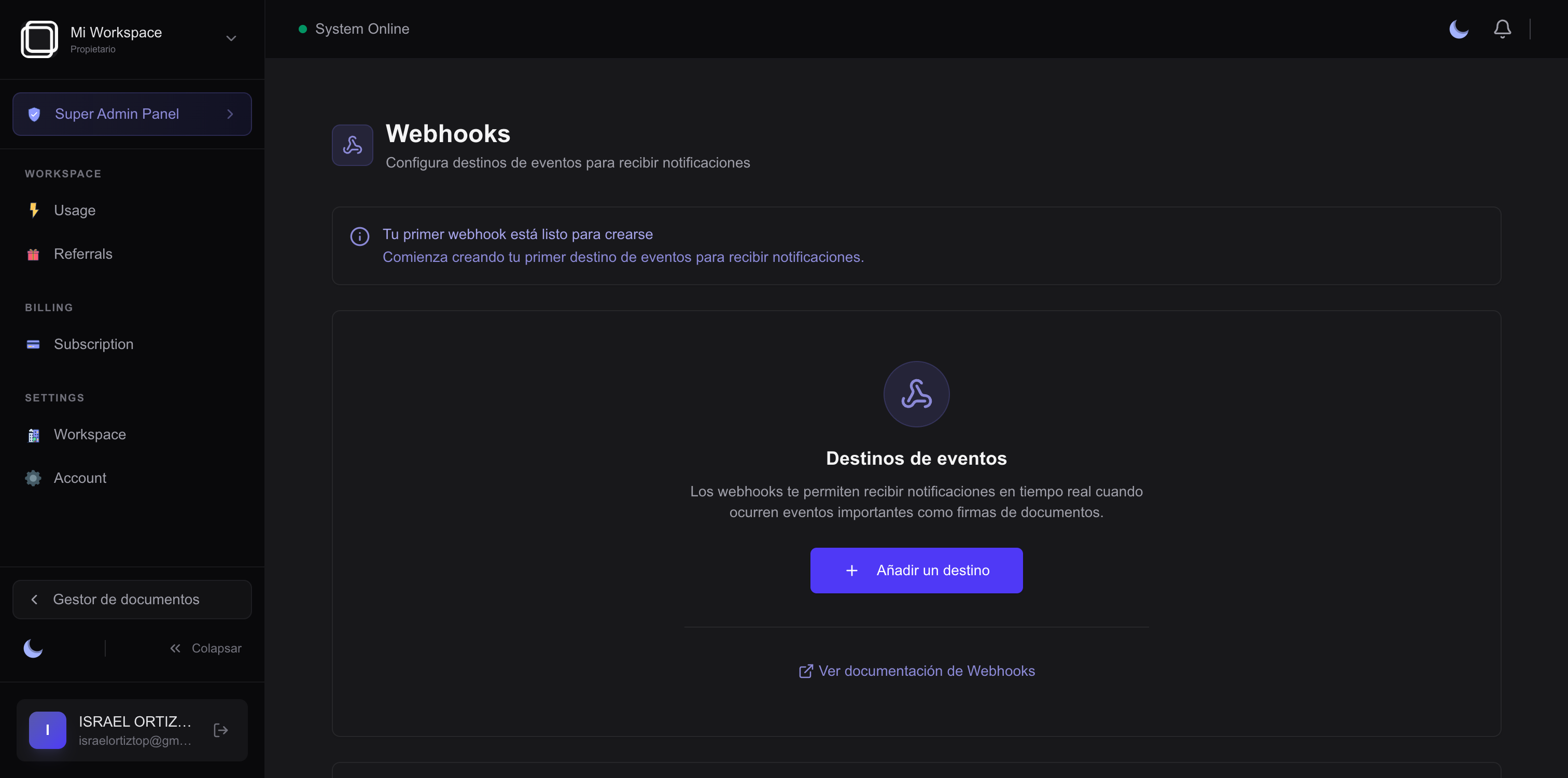Screen dimensions: 1568x778
Task: Open Subscription billing page
Action: [x=93, y=344]
